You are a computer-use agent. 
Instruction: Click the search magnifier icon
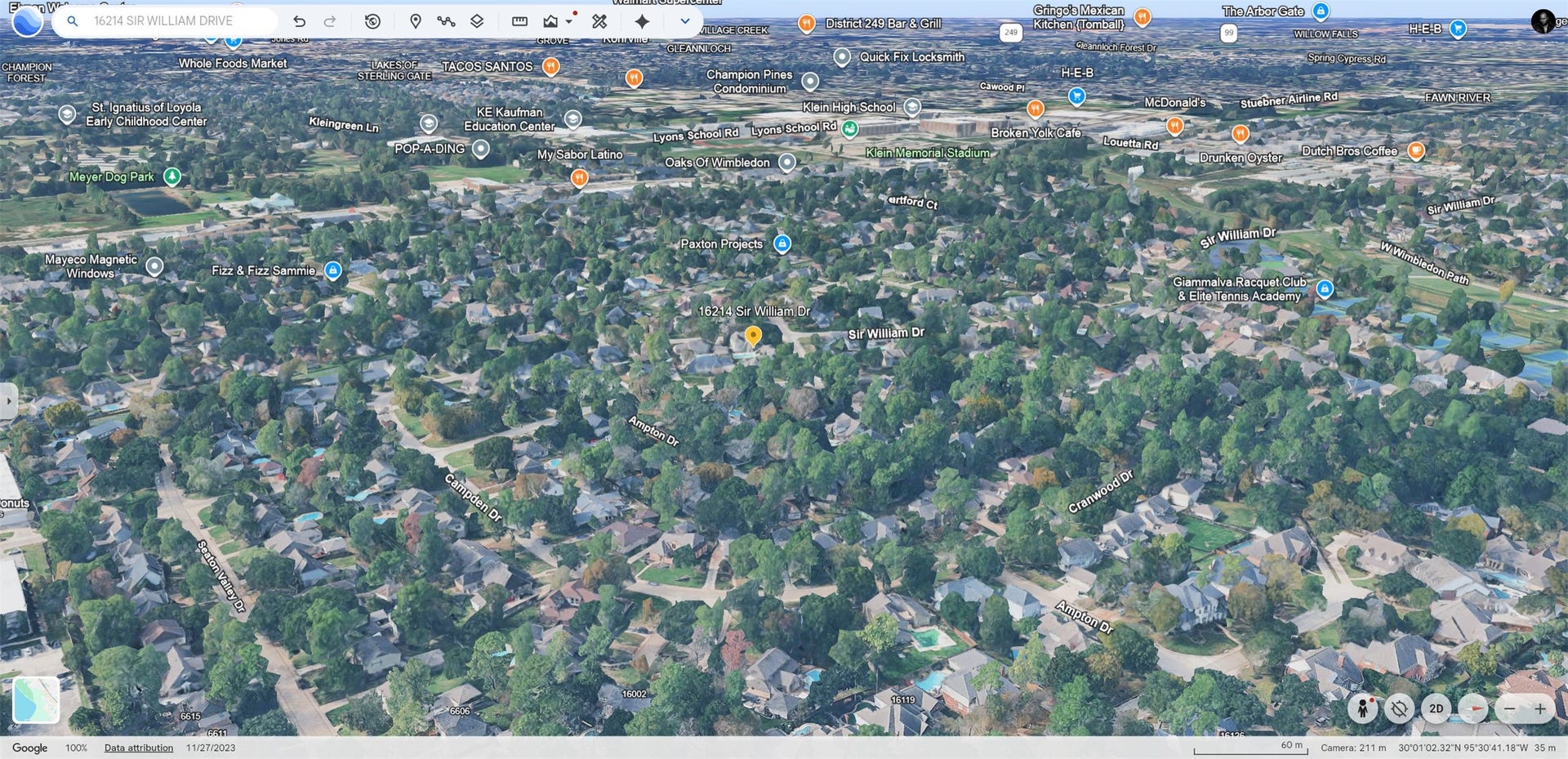click(73, 21)
